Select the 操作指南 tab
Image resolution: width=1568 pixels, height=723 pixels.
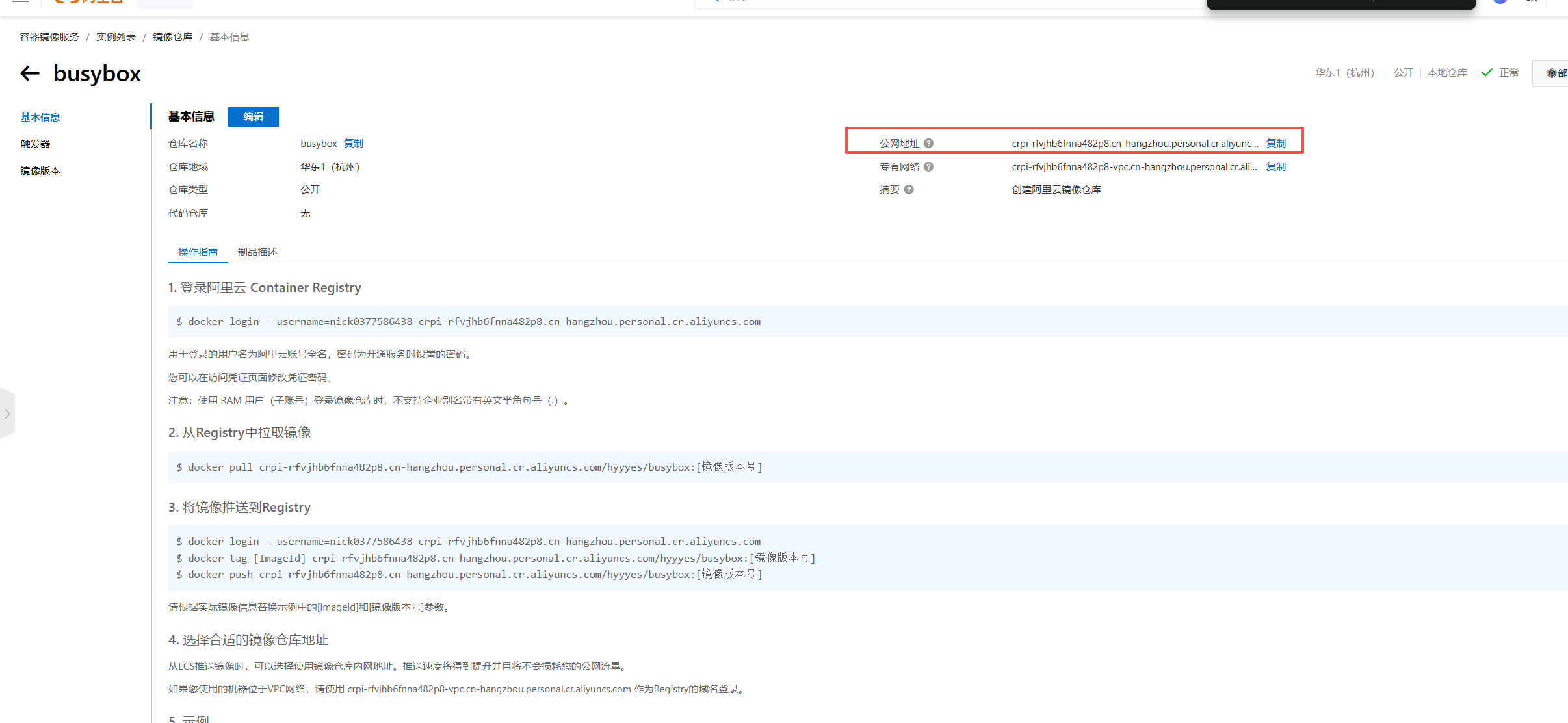tap(198, 252)
